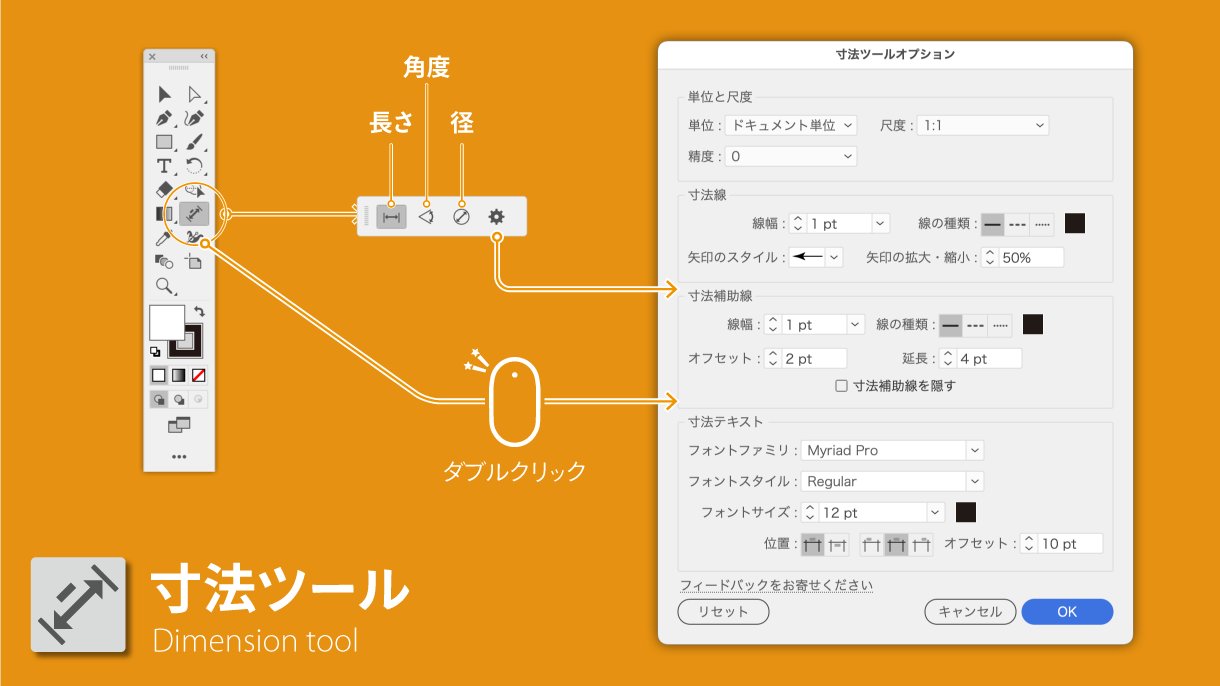Open the 単位 dropdown showing ドキュメント単位

point(790,125)
